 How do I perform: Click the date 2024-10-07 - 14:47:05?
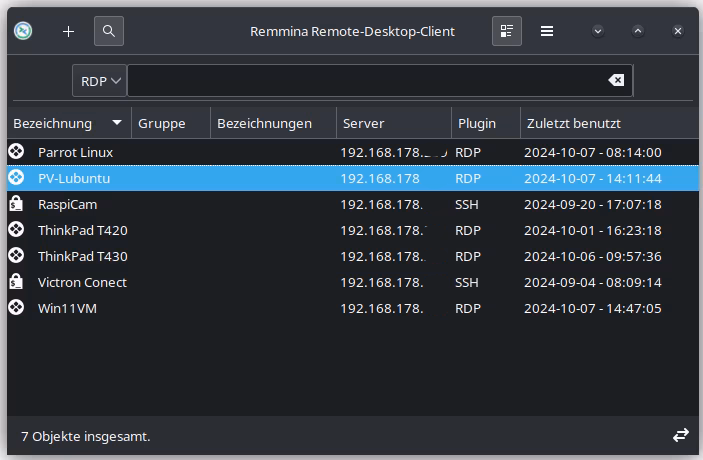point(593,308)
